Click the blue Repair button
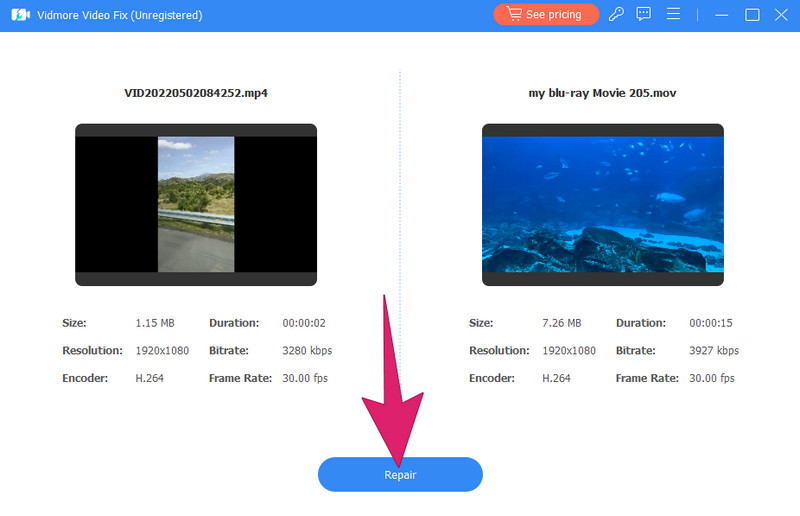This screenshot has height=516, width=800. point(400,474)
